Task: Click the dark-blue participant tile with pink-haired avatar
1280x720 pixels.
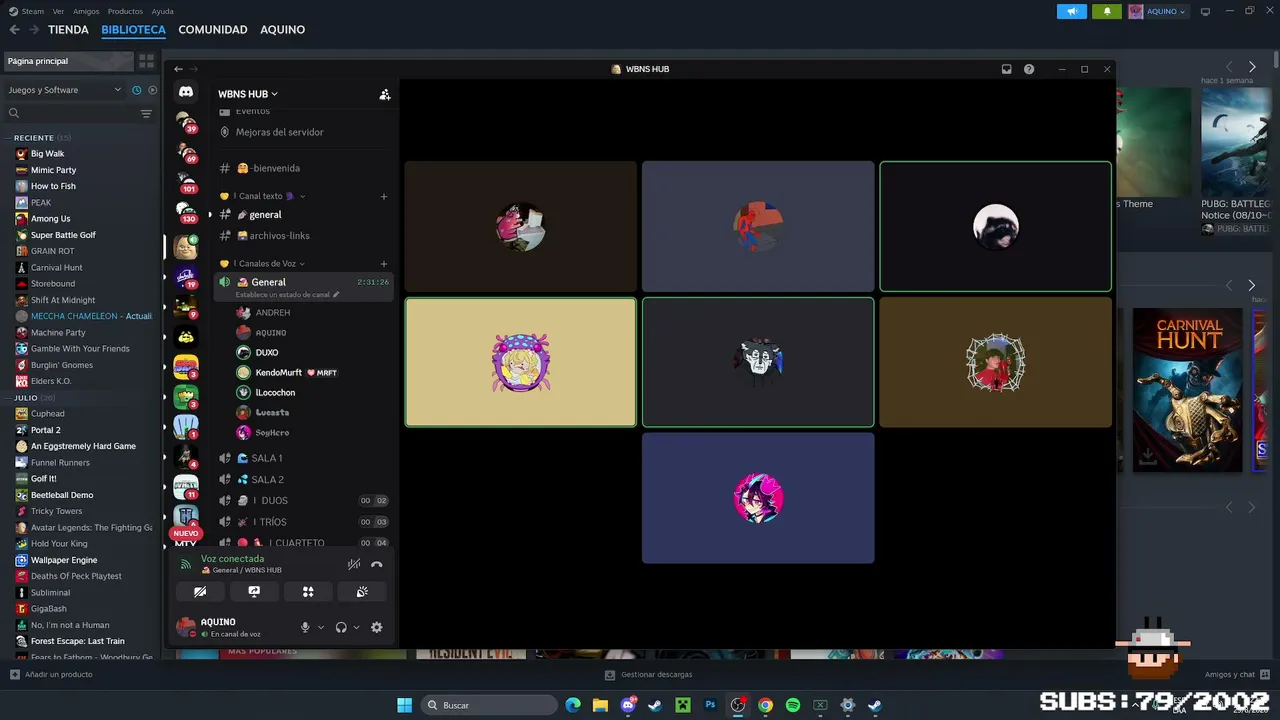Action: click(x=758, y=498)
